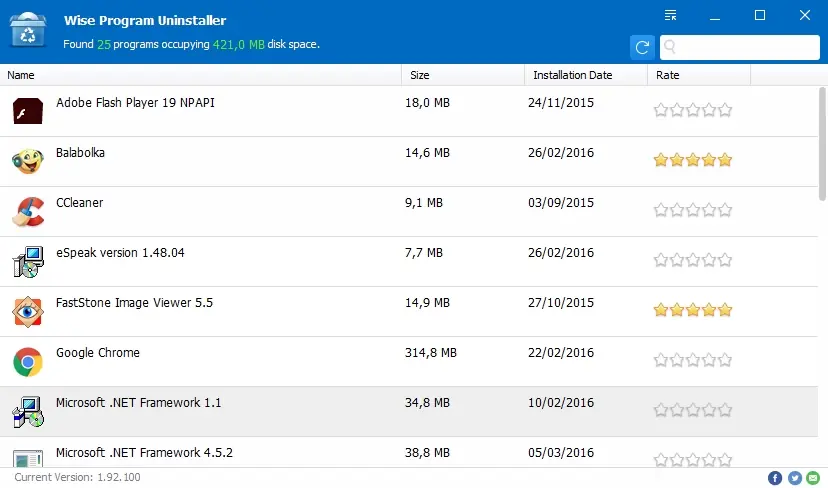Maximize the Wise Program Uninstaller window
This screenshot has height=488, width=828.
760,15
